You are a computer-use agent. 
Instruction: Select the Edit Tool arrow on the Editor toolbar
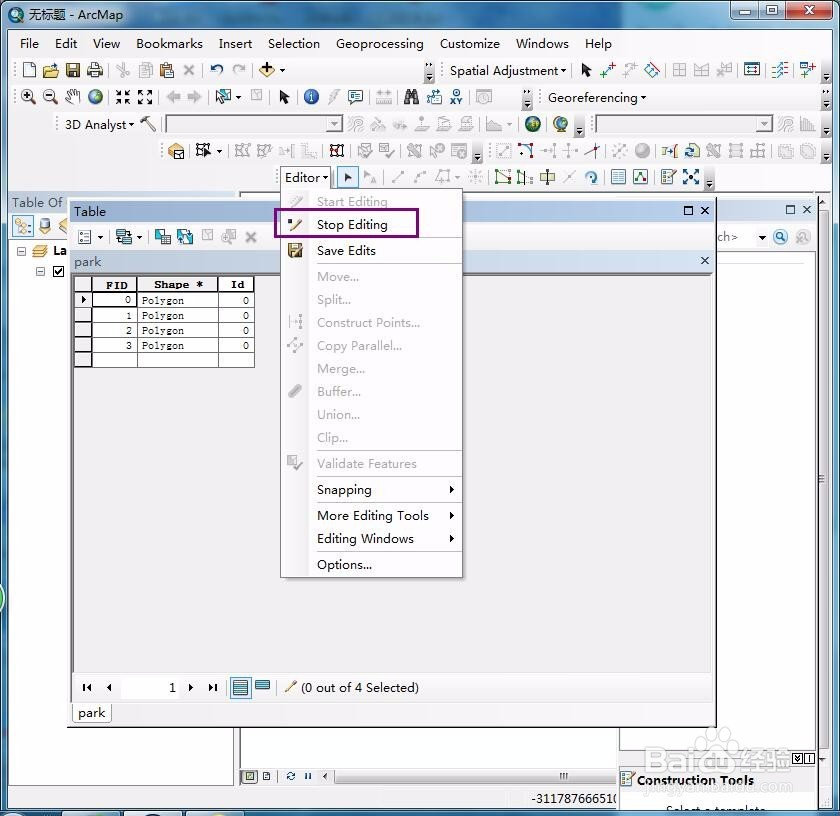pyautogui.click(x=348, y=177)
